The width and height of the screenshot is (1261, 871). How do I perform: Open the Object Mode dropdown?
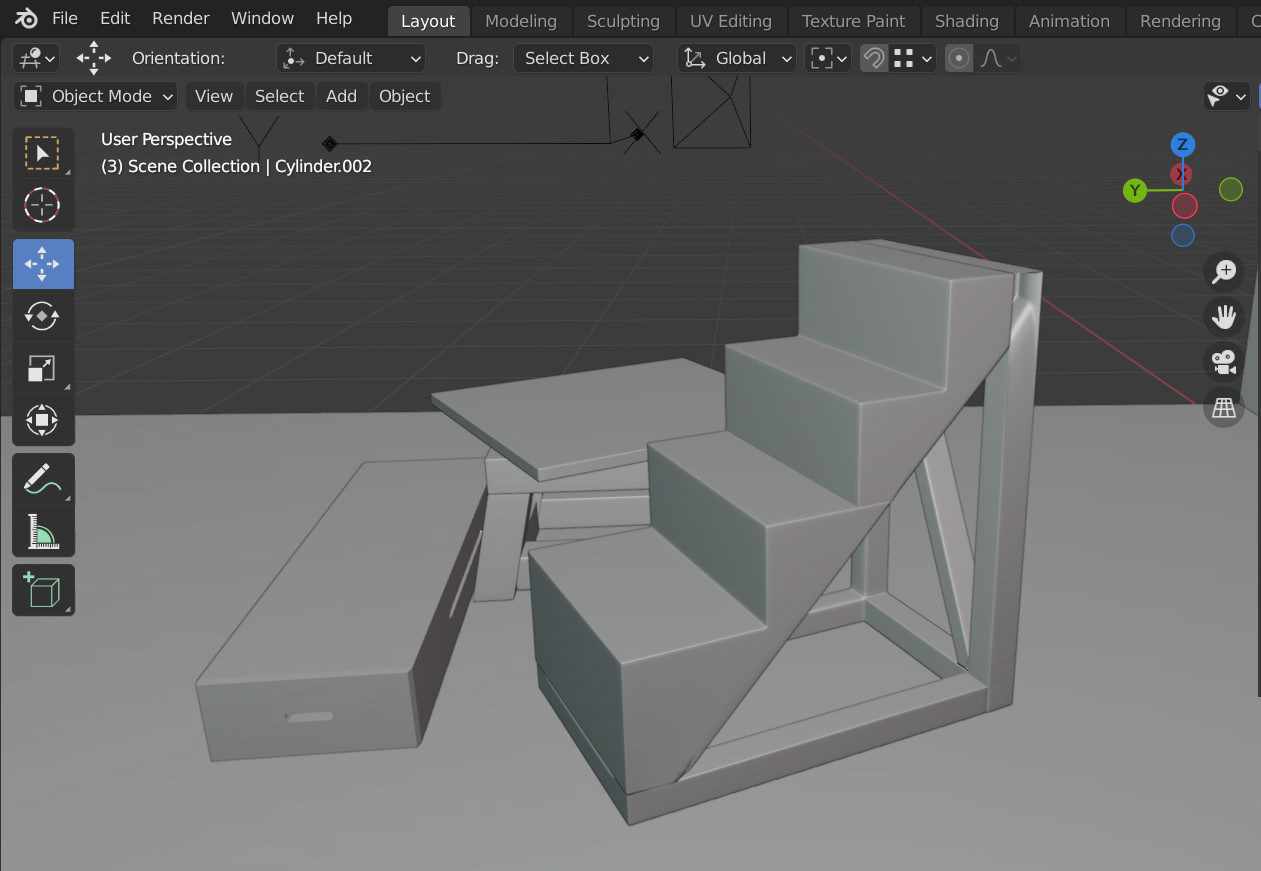pyautogui.click(x=96, y=96)
